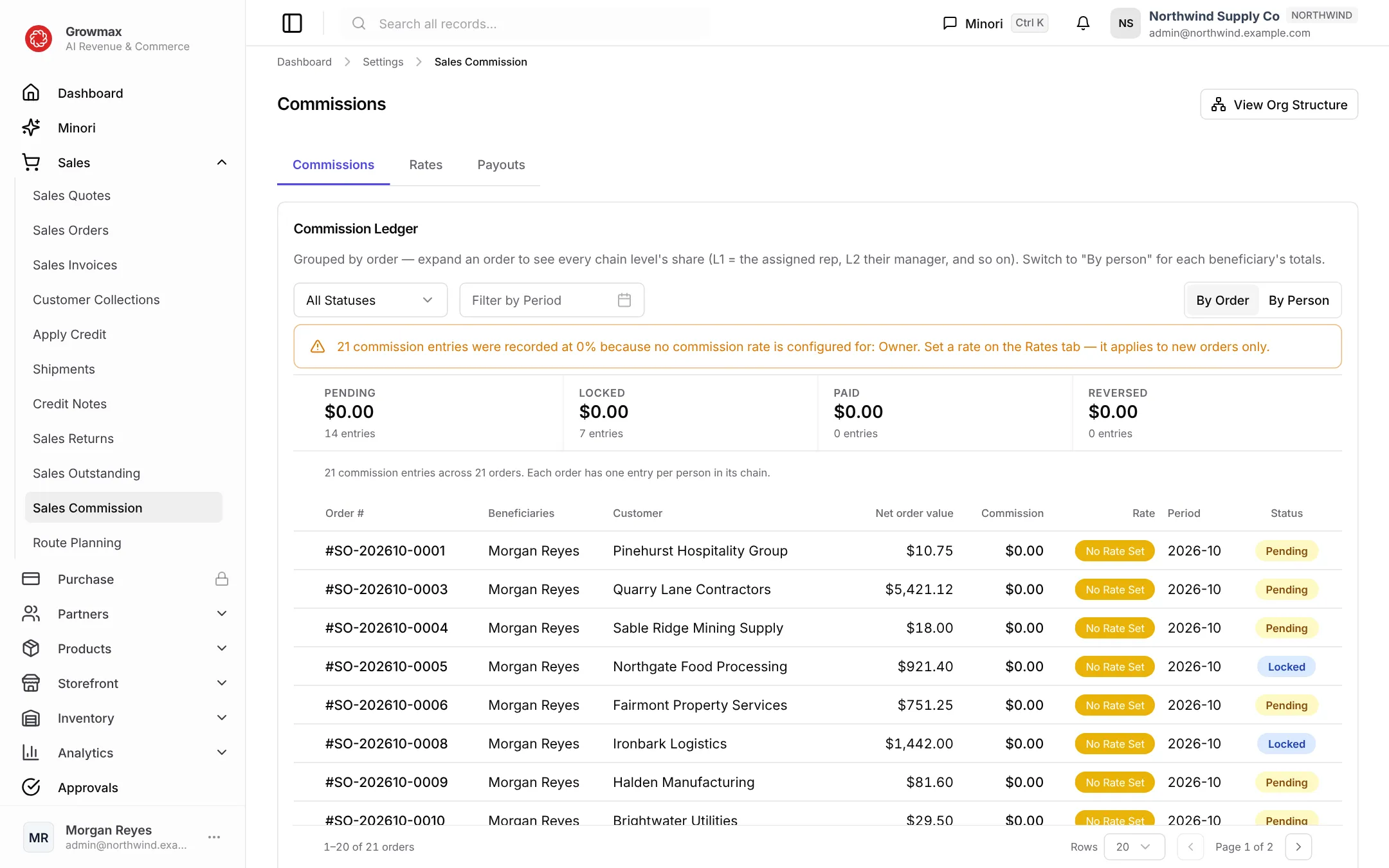Open user options three-dot menu
This screenshot has width=1389, height=868.
click(x=214, y=837)
